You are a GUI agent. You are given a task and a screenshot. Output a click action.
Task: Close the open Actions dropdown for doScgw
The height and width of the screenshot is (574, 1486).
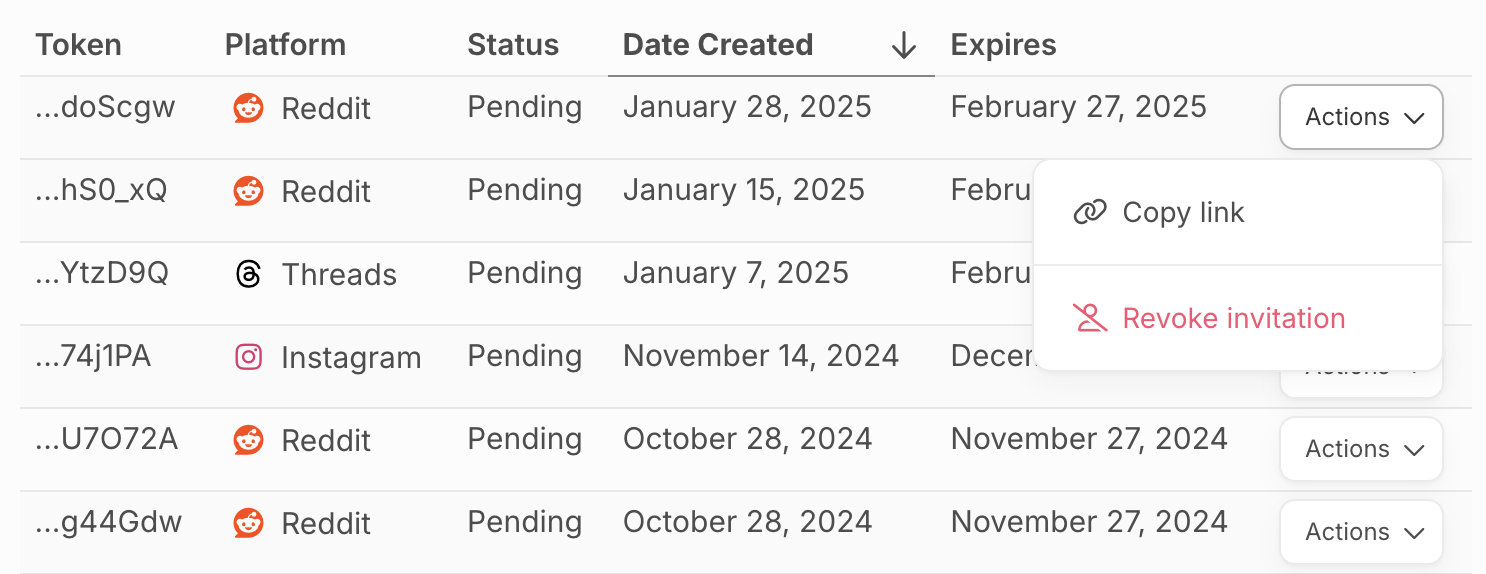click(x=1360, y=117)
